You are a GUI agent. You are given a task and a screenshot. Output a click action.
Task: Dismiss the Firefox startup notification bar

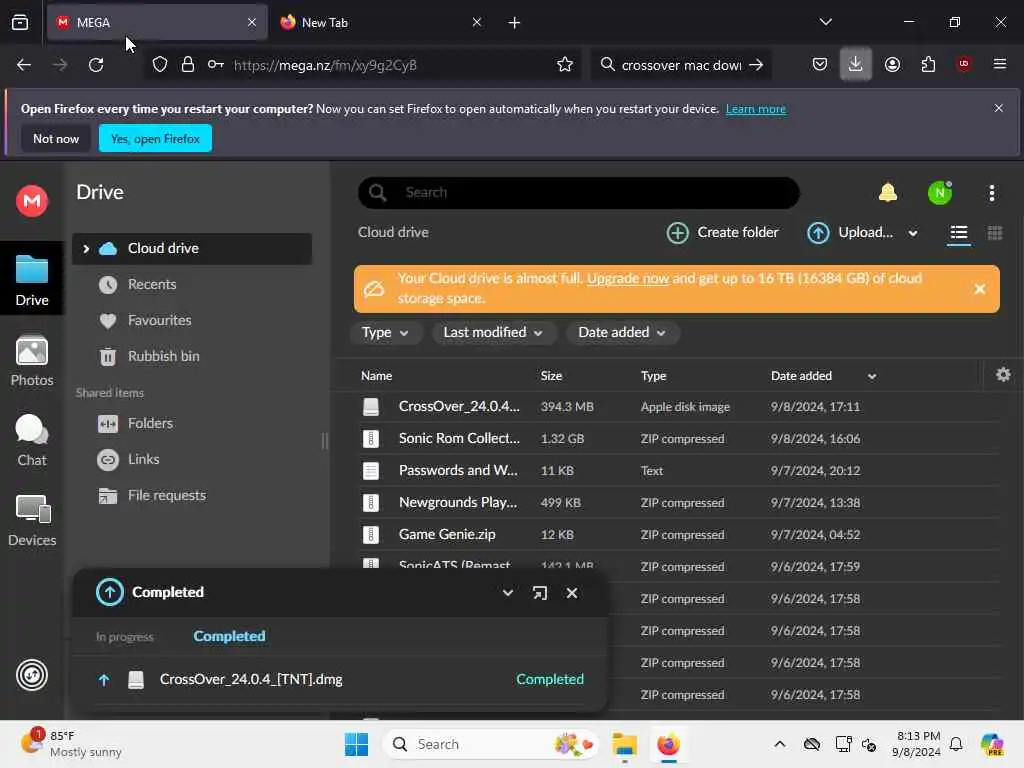point(998,108)
